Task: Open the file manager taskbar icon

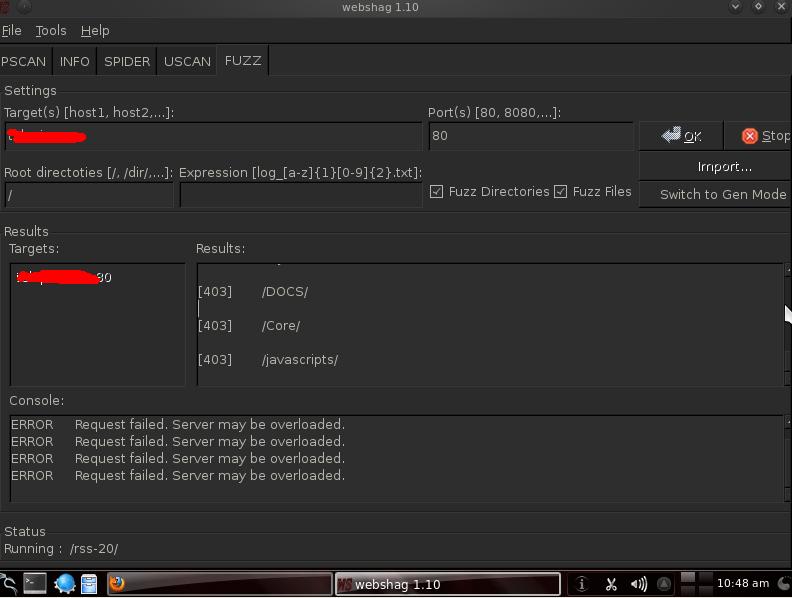Action: coord(89,583)
